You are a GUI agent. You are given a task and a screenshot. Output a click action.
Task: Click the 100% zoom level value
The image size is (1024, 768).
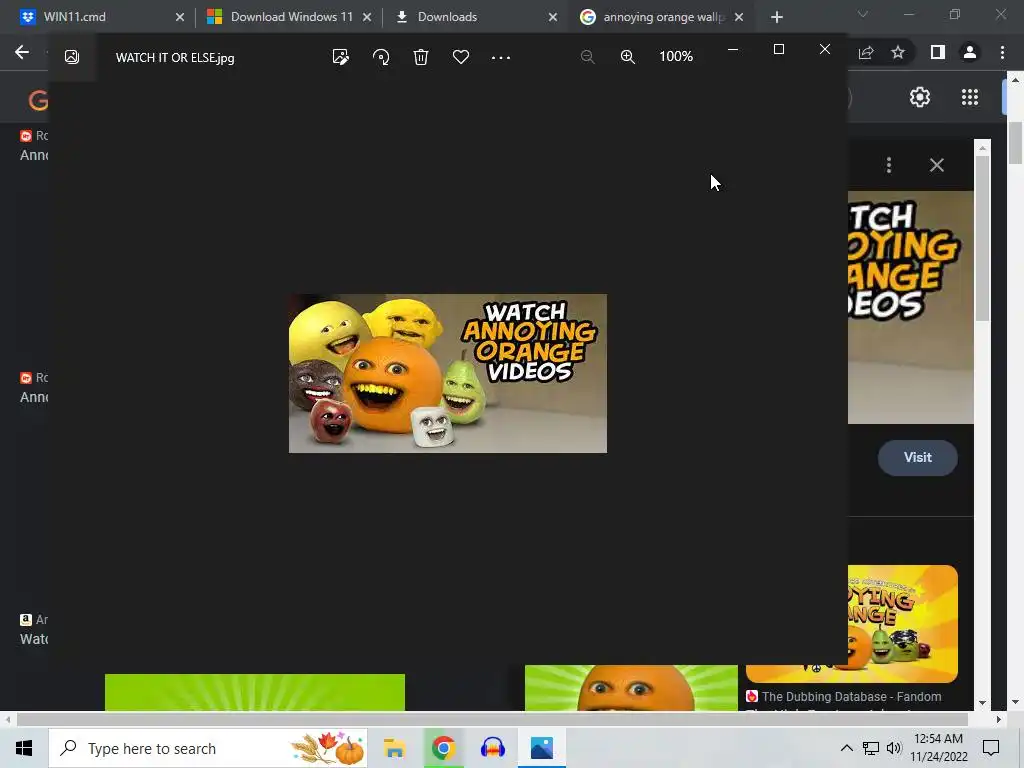coord(676,57)
